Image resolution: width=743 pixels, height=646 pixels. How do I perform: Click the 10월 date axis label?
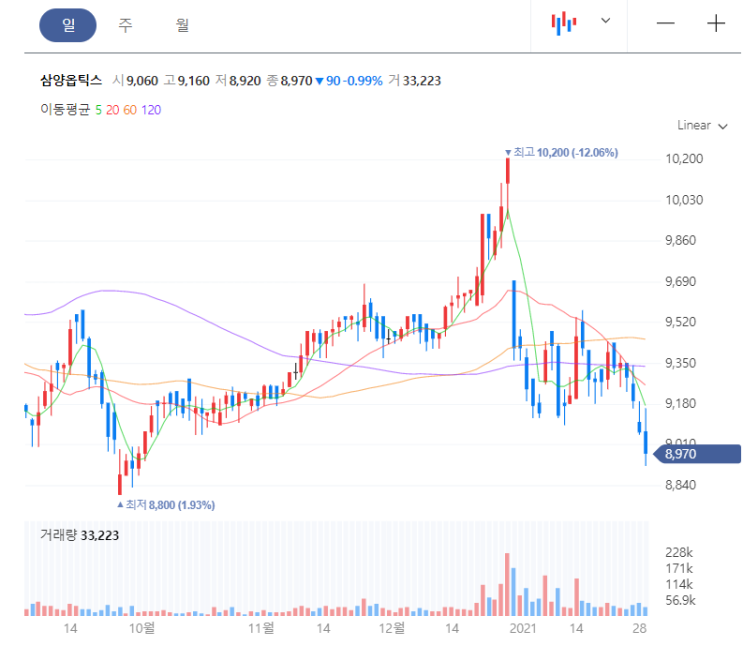click(142, 628)
